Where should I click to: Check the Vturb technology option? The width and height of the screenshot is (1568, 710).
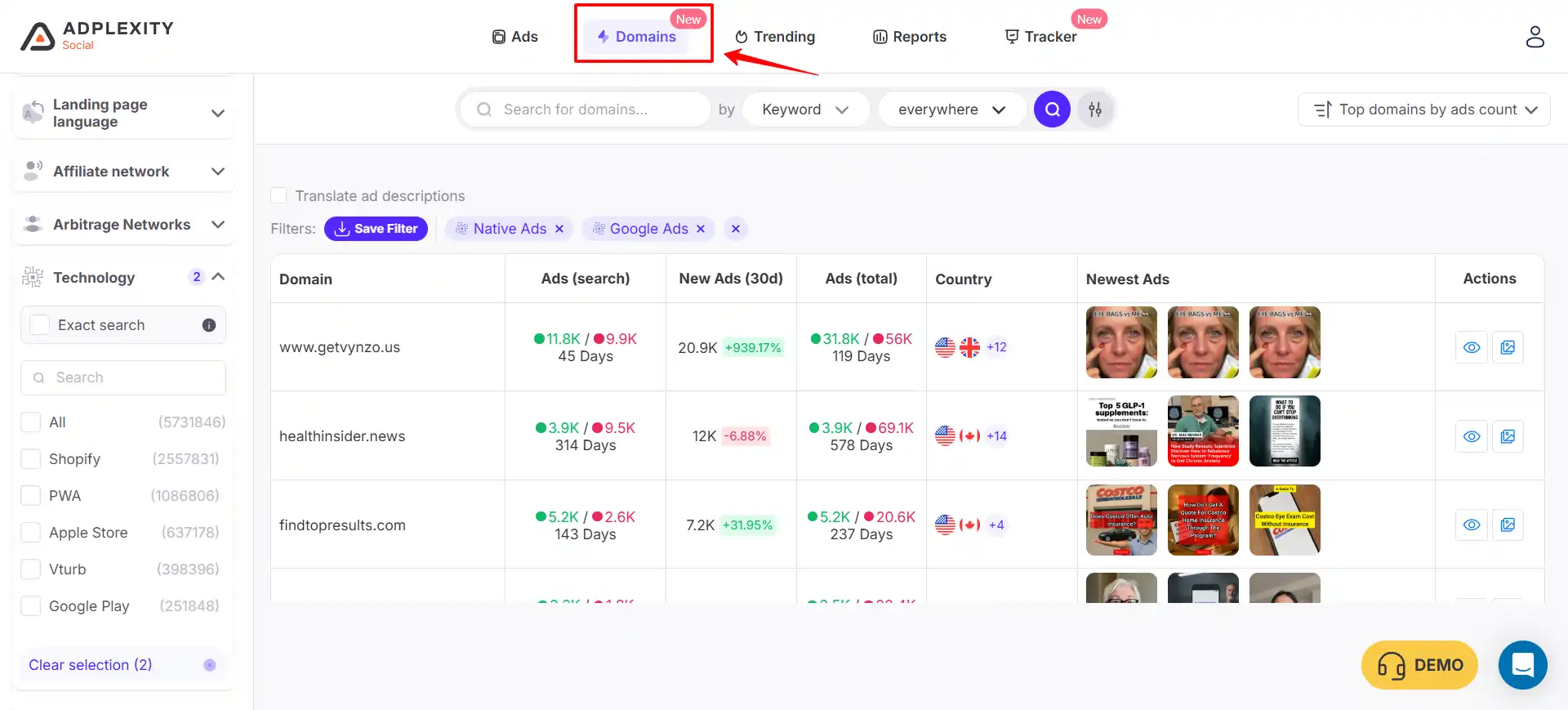(31, 569)
